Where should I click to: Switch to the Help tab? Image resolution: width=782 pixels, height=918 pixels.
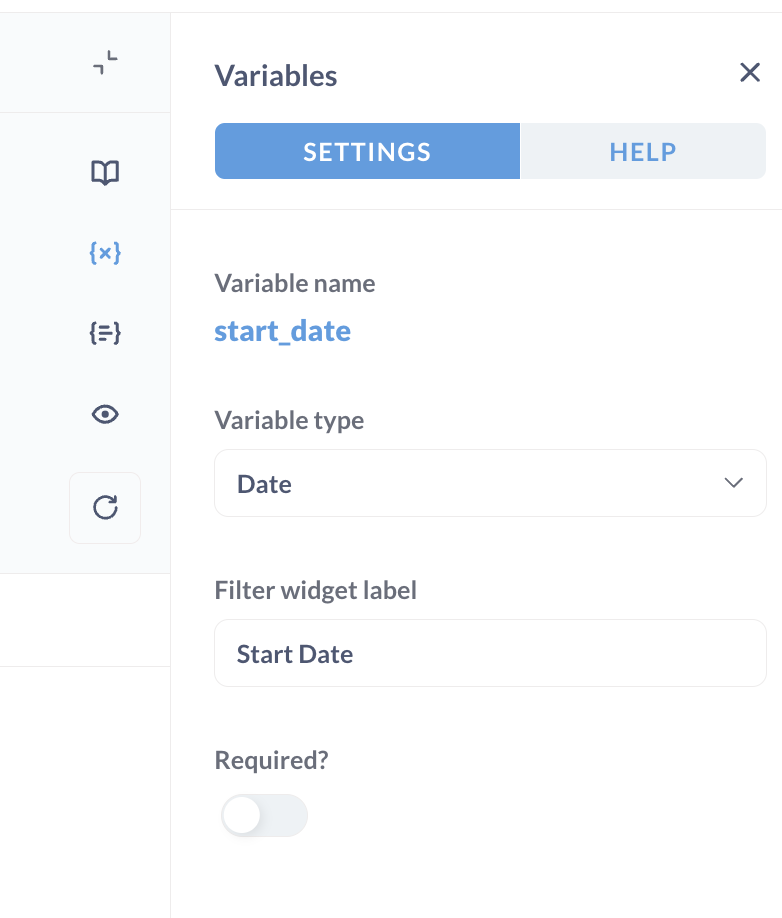coord(643,151)
